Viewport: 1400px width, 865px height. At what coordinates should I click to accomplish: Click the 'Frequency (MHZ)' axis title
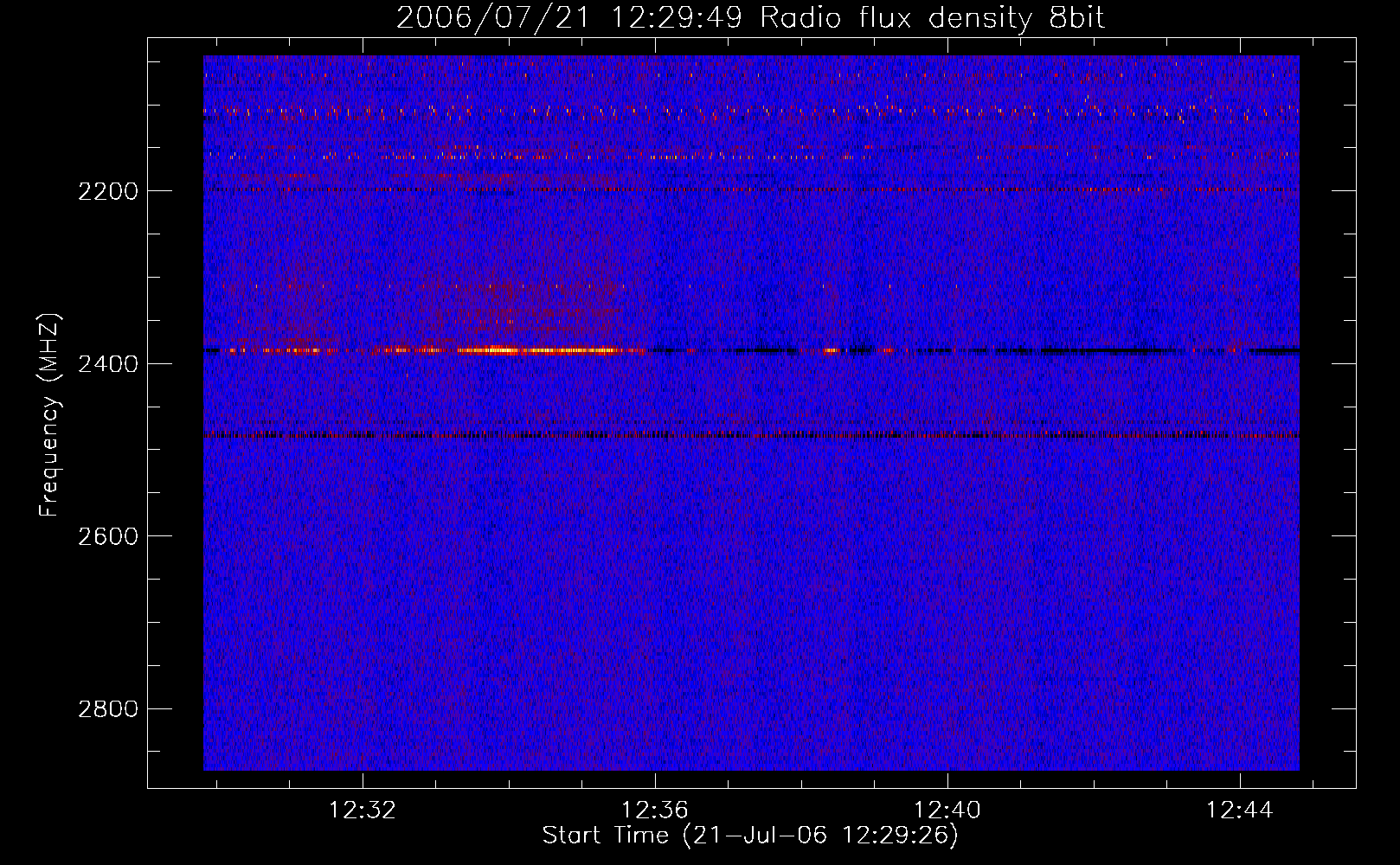49,415
